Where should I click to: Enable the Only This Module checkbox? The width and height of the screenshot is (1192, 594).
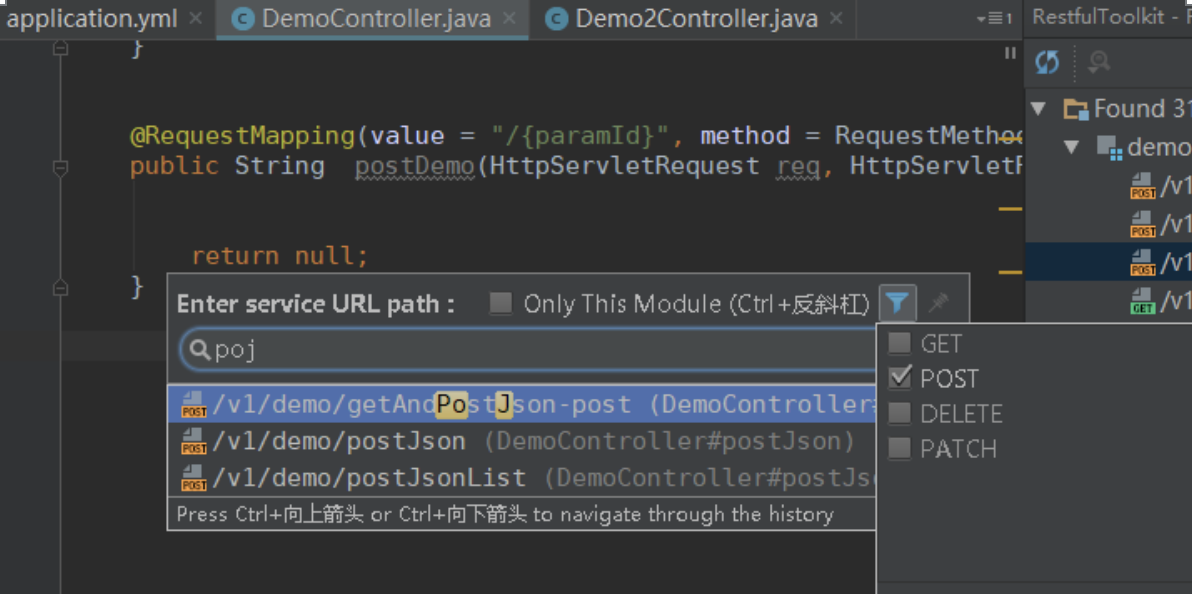[500, 303]
